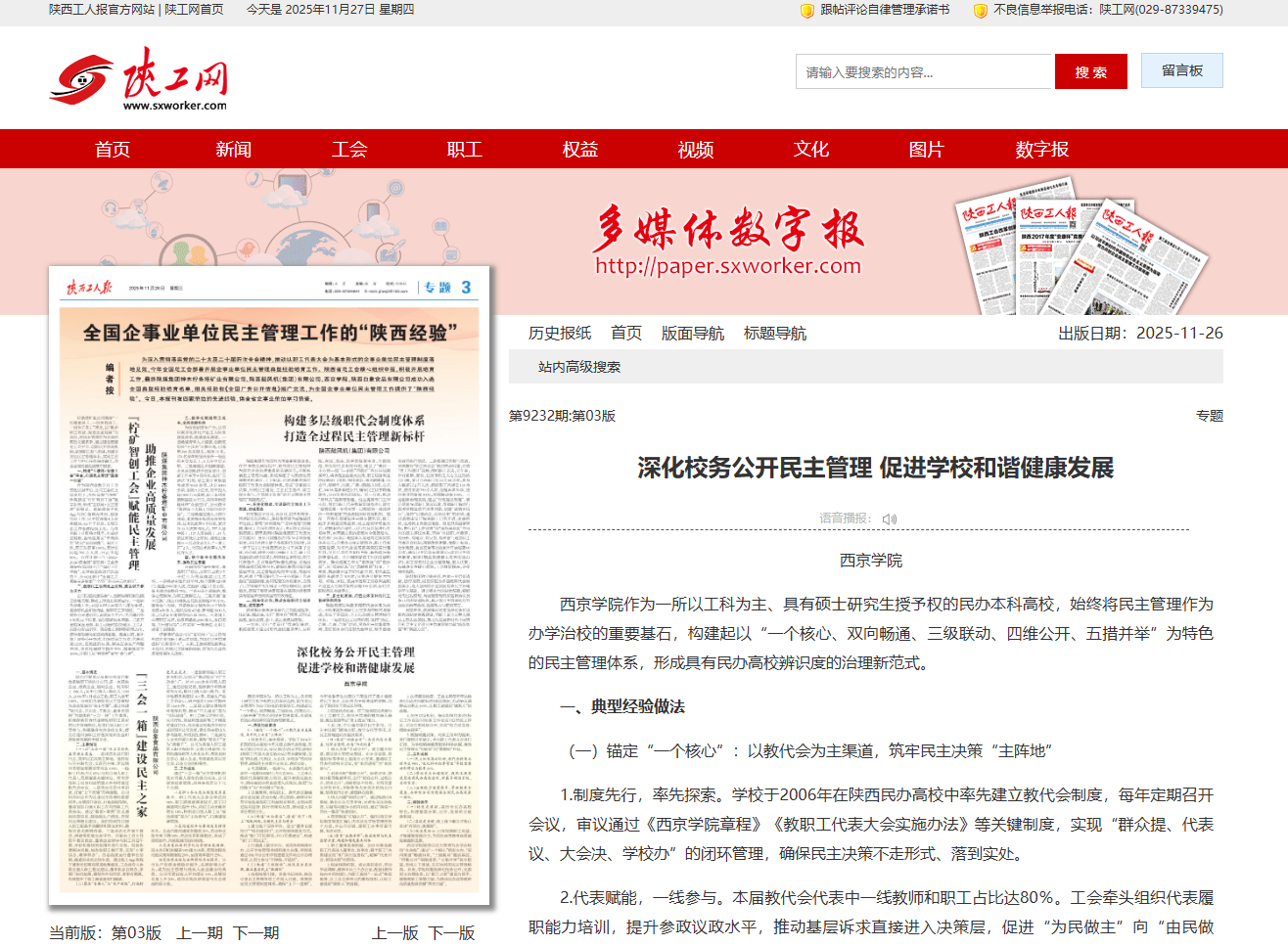Screen dimensions: 1288x947
Task: Open the 数字报 navigation tab
Action: click(1041, 149)
